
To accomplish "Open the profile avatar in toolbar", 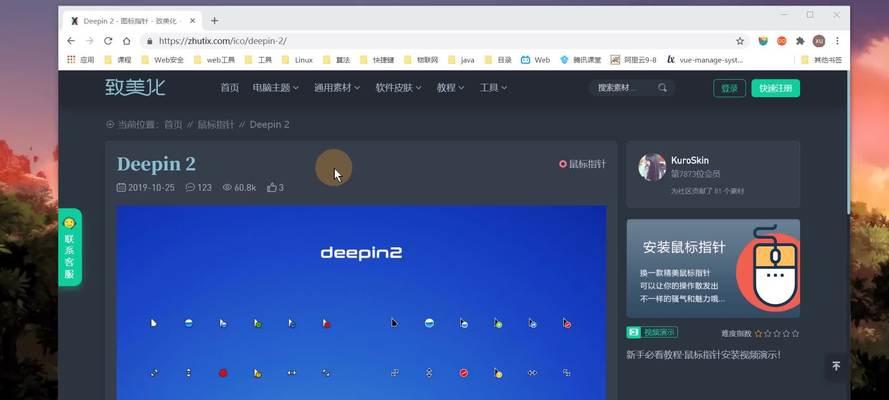I will pos(819,41).
